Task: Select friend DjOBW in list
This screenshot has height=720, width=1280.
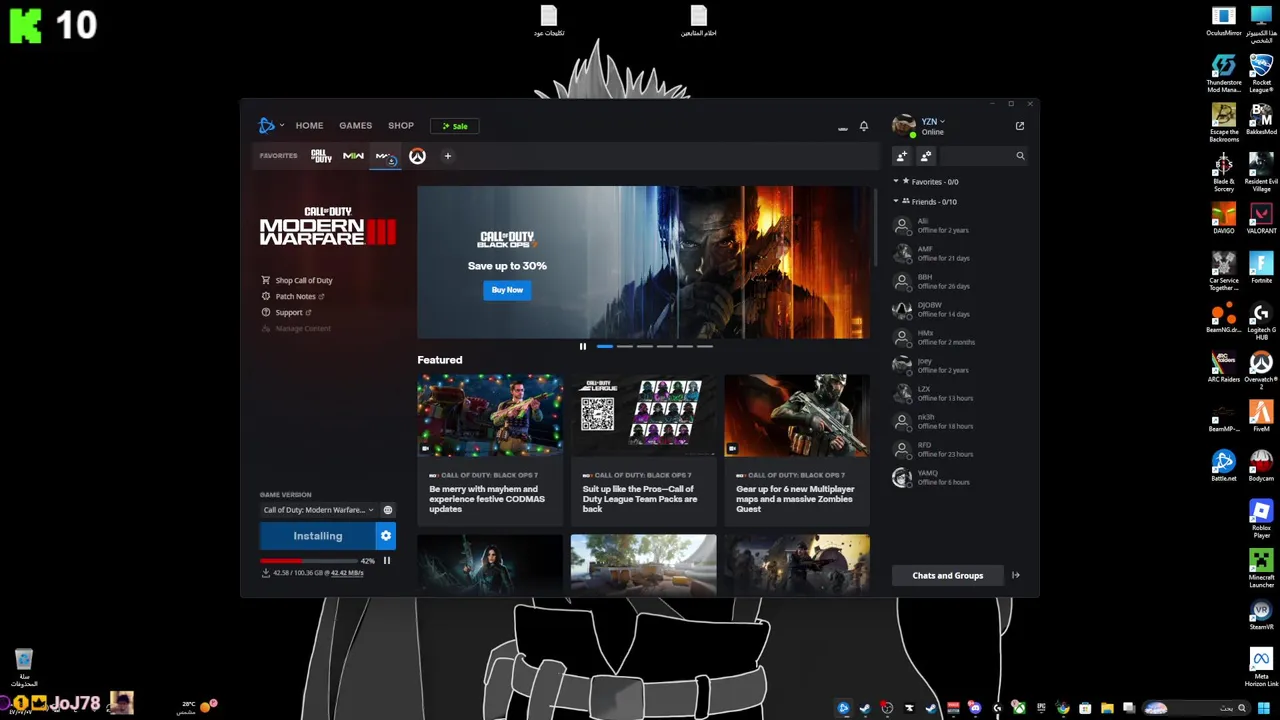Action: coord(958,310)
